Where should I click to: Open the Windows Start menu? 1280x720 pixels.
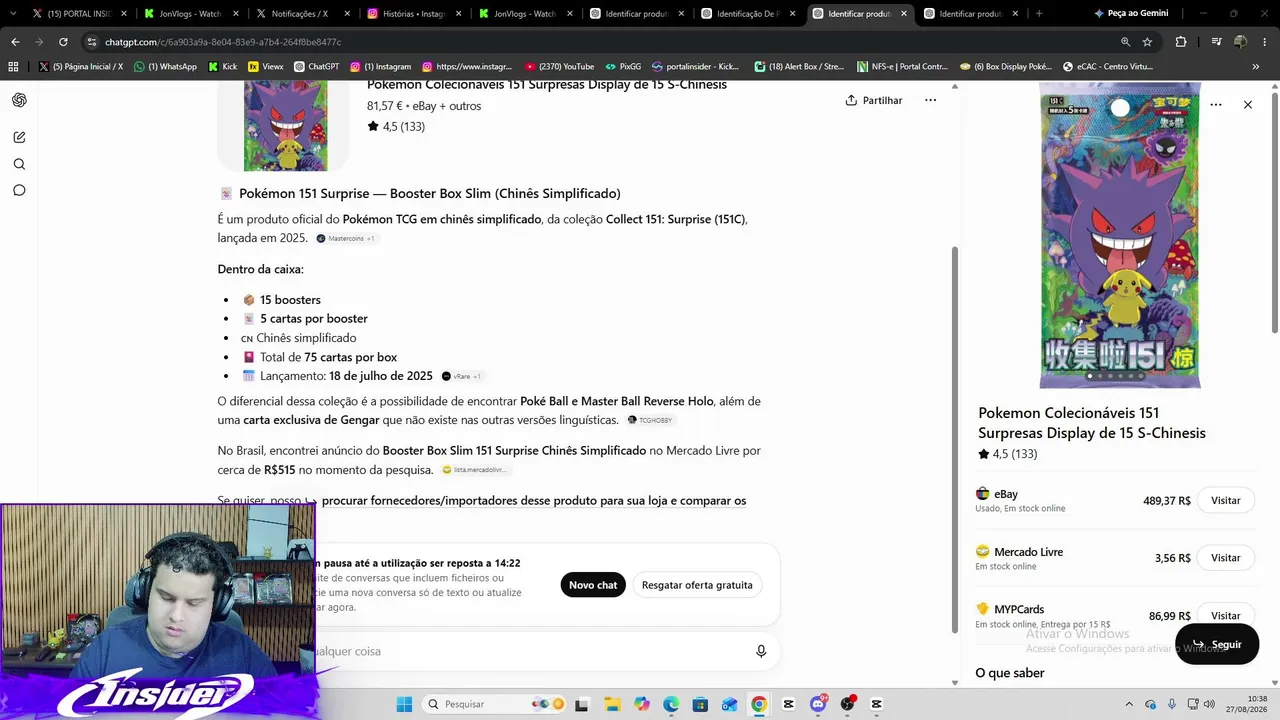coord(404,704)
